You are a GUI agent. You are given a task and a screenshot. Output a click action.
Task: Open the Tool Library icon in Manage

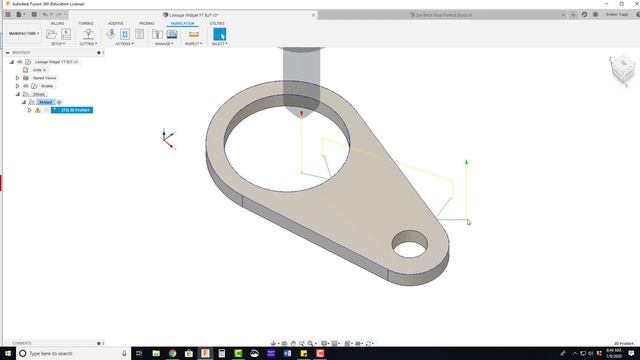pos(158,34)
